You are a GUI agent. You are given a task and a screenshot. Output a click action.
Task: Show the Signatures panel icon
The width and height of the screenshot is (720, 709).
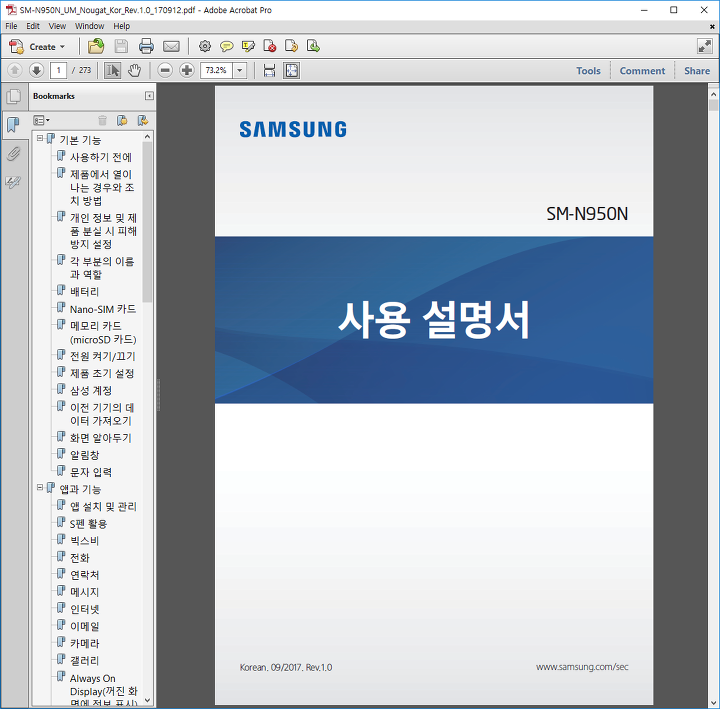[14, 182]
